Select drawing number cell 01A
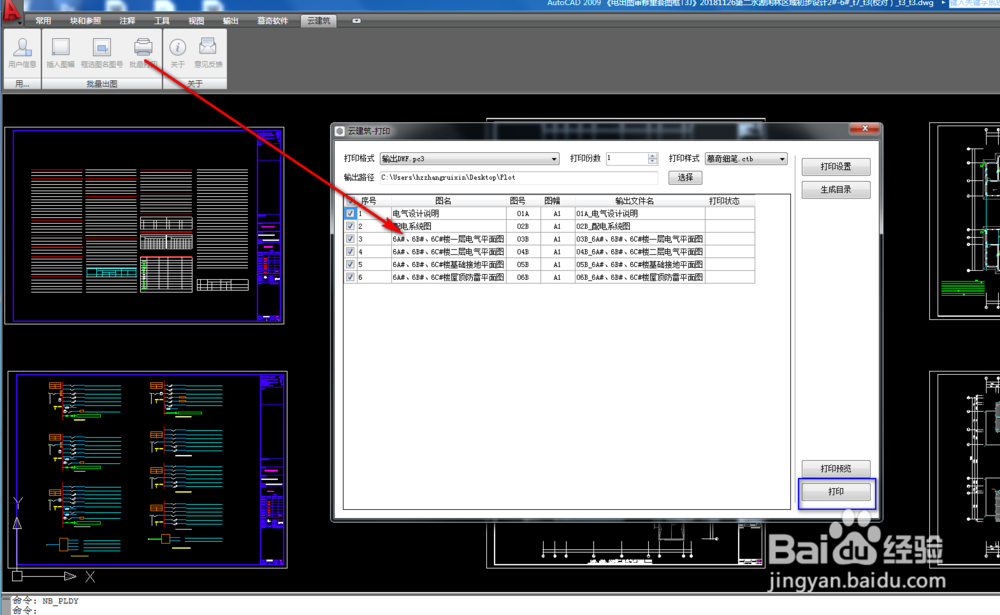The width and height of the screenshot is (1000, 615). (x=523, y=213)
